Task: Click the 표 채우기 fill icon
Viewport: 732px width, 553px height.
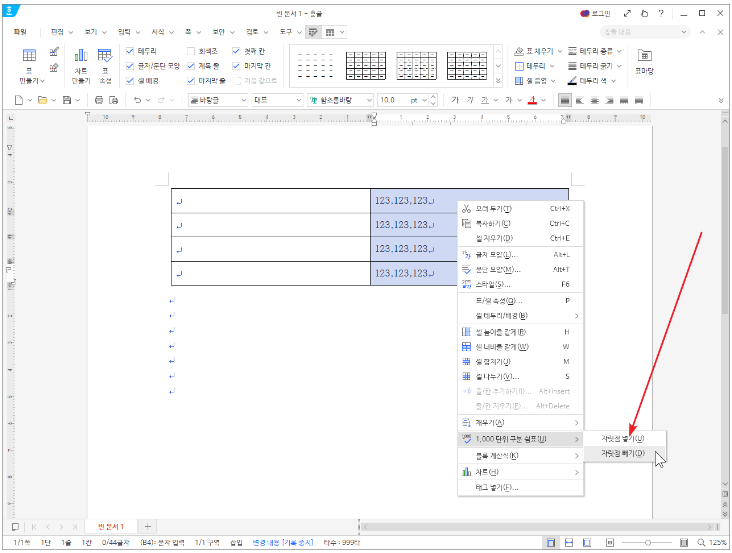Action: 519,51
